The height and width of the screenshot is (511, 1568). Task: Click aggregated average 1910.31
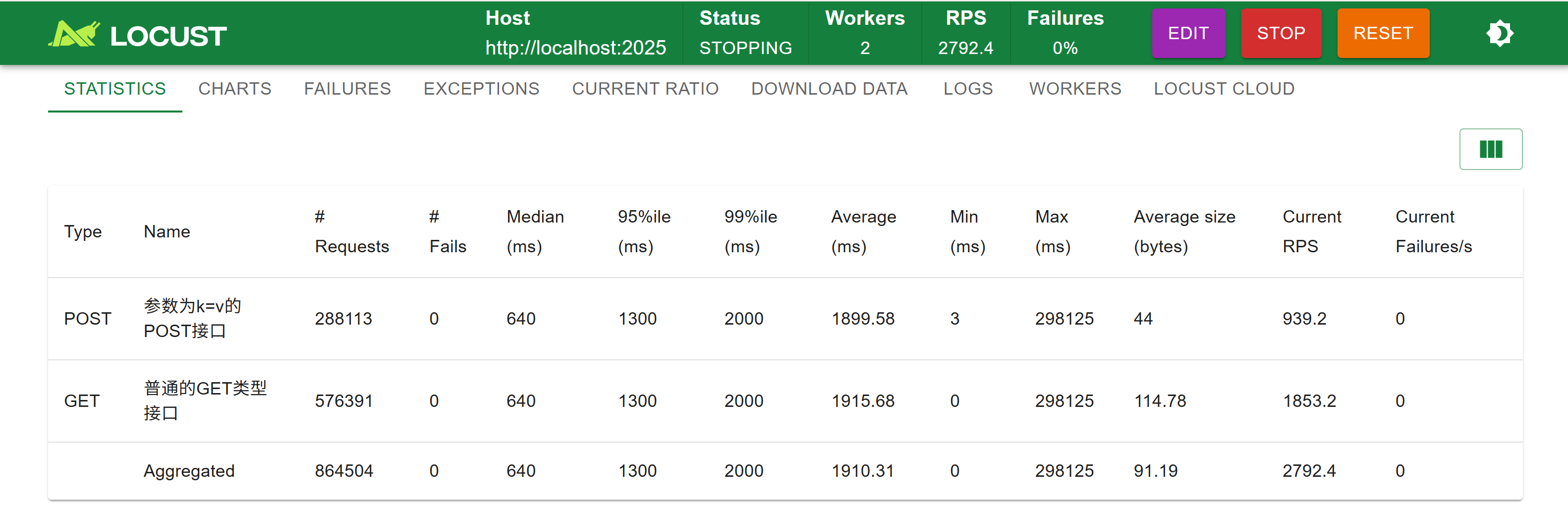tap(862, 471)
